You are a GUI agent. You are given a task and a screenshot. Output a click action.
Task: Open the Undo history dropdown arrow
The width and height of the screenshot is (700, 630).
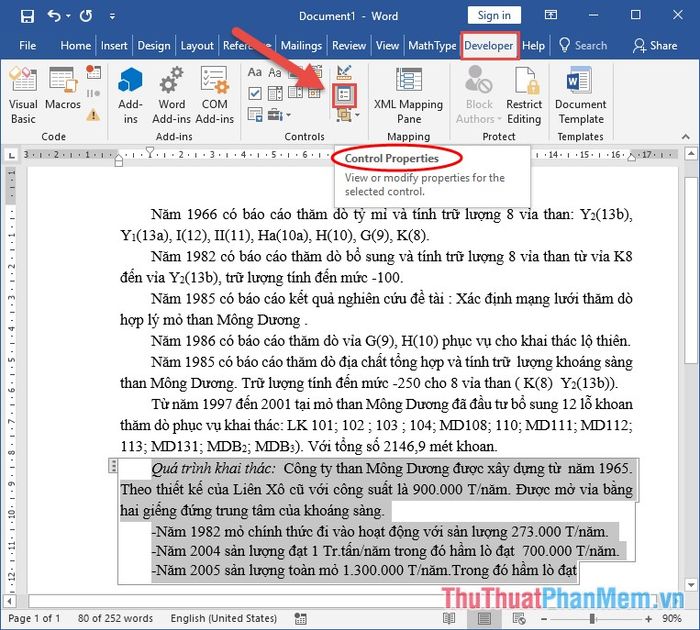[68, 17]
